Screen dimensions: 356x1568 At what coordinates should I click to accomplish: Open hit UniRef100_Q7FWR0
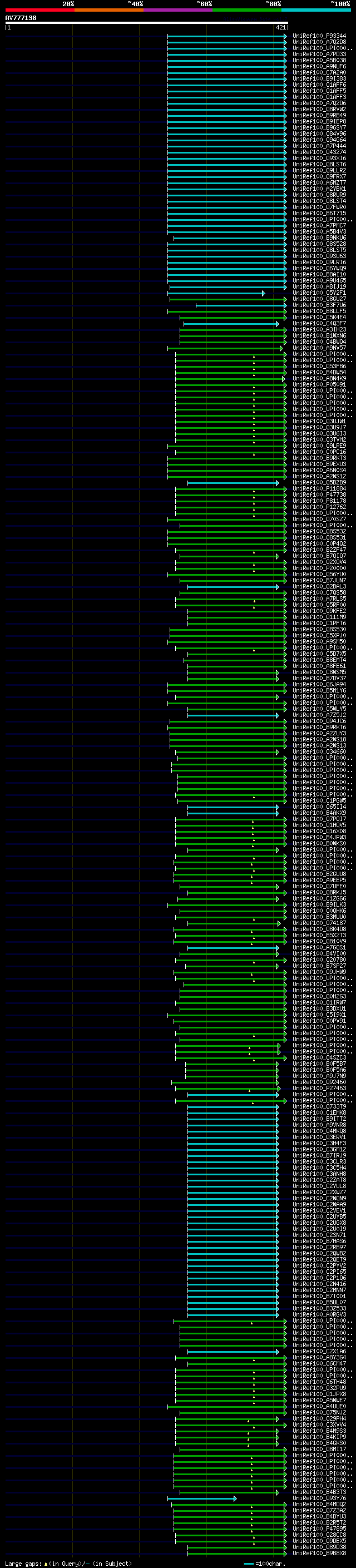[x=319, y=207]
